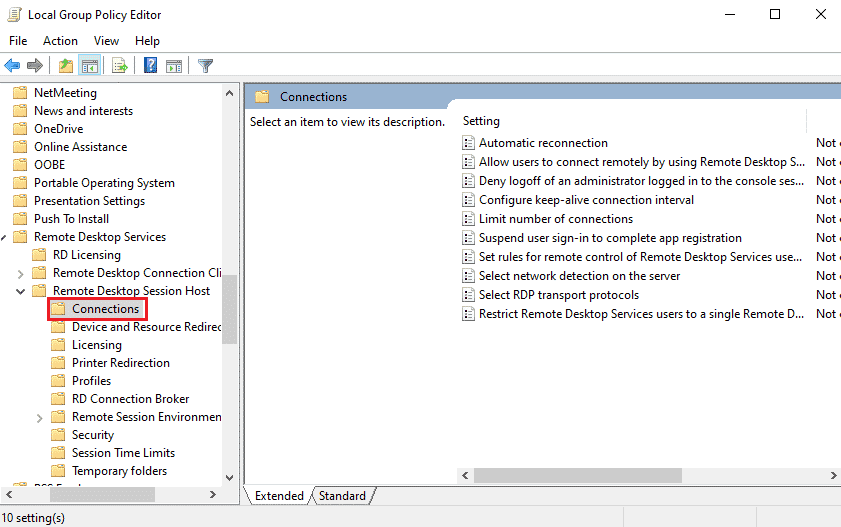Toggle Show/Hide Action Pane icon

[x=174, y=66]
